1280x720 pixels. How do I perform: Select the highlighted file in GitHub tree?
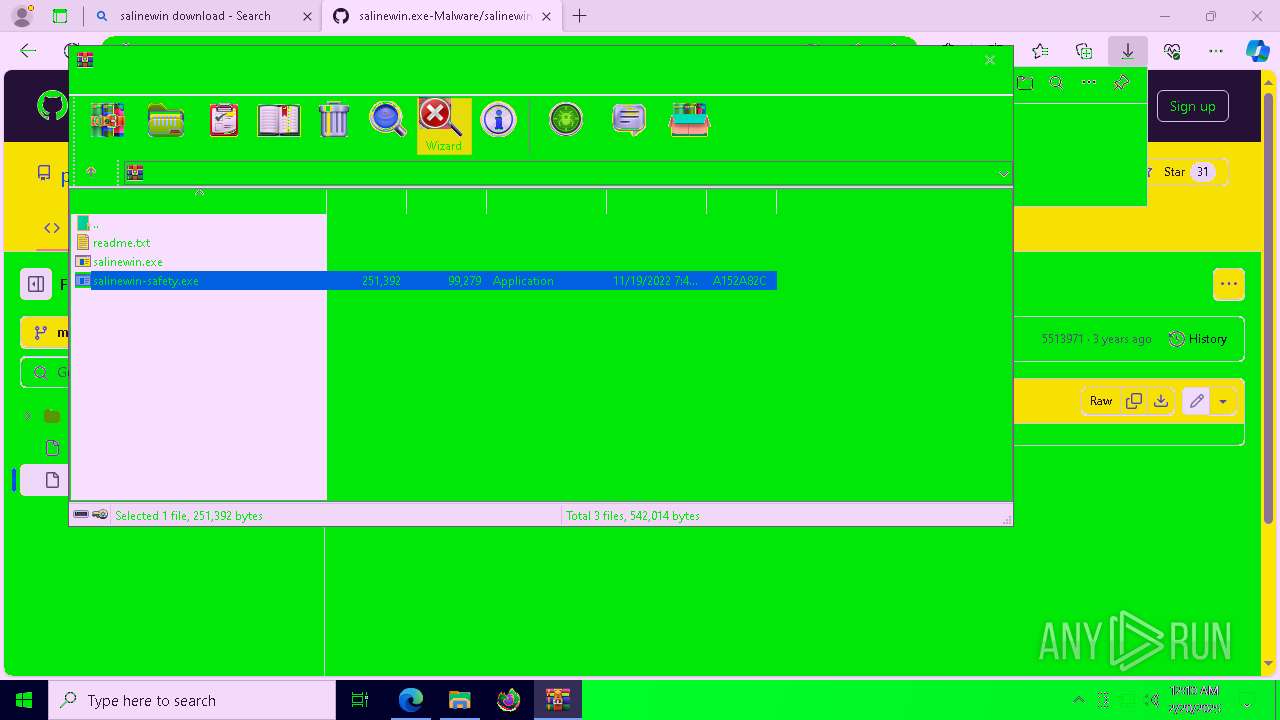click(x=44, y=480)
